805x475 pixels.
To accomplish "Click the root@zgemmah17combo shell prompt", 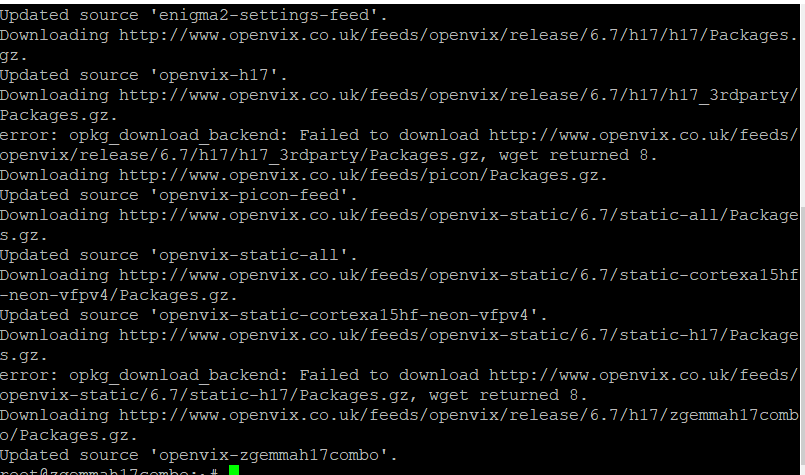I will [x=109, y=471].
